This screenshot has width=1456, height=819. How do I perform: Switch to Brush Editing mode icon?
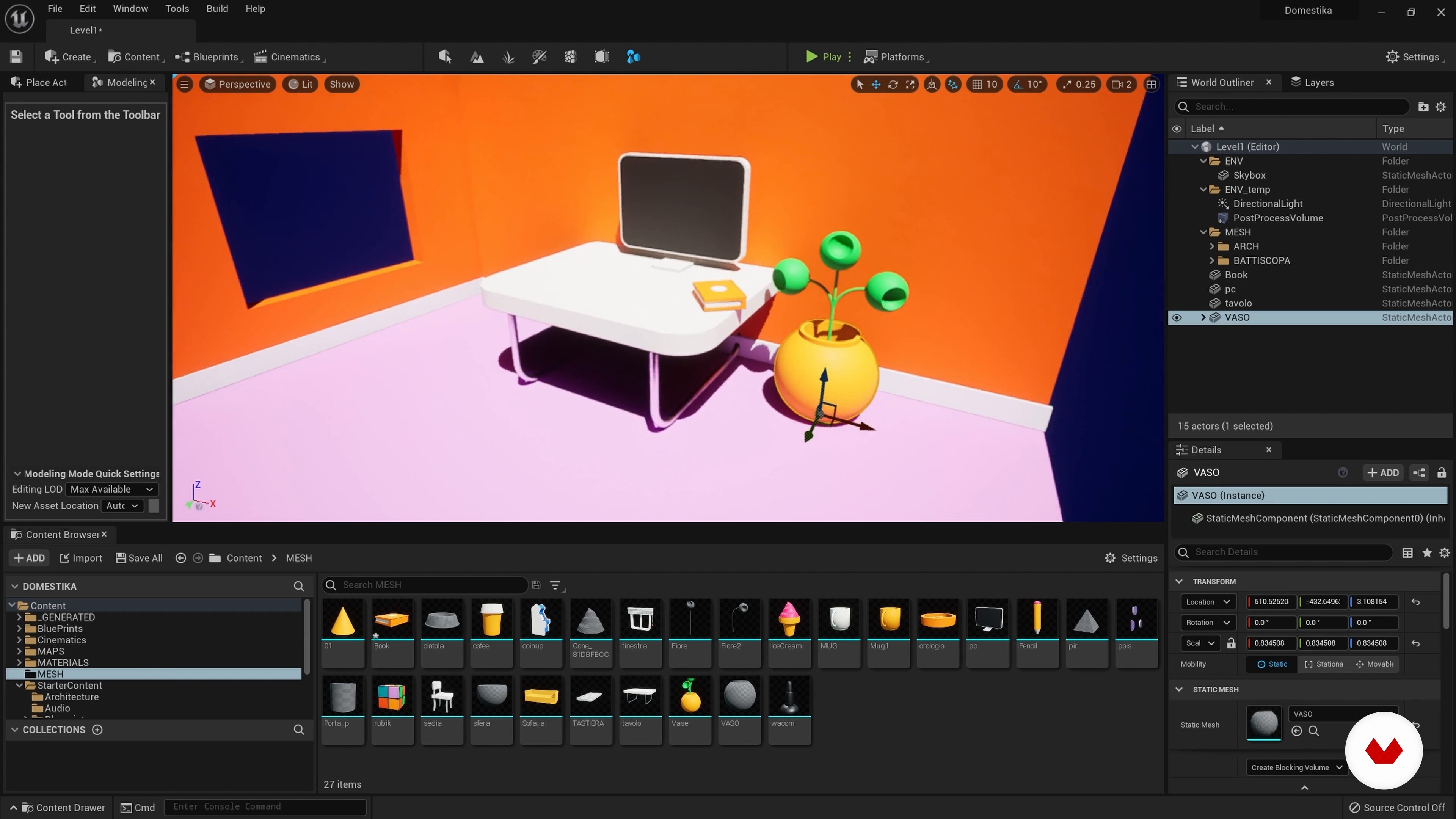pyautogui.click(x=601, y=56)
